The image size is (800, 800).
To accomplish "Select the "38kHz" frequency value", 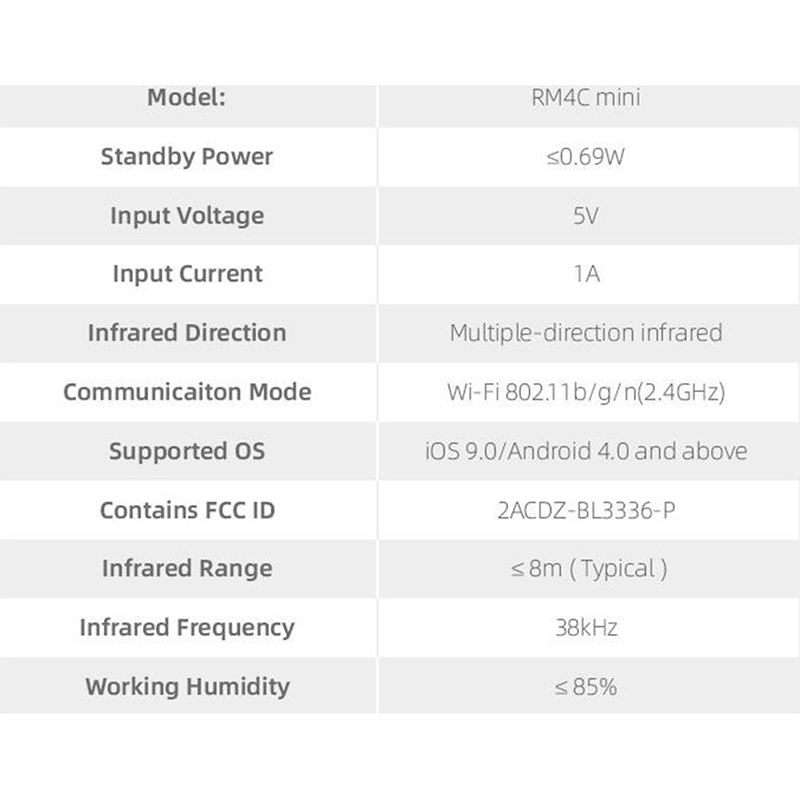I will click(x=586, y=628).
